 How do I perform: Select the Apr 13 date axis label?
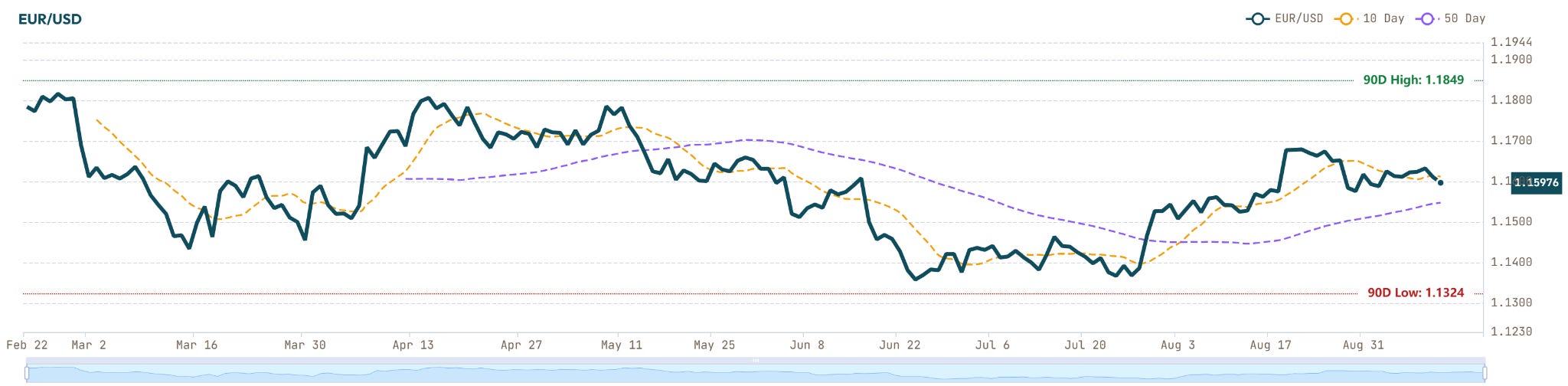click(x=413, y=345)
